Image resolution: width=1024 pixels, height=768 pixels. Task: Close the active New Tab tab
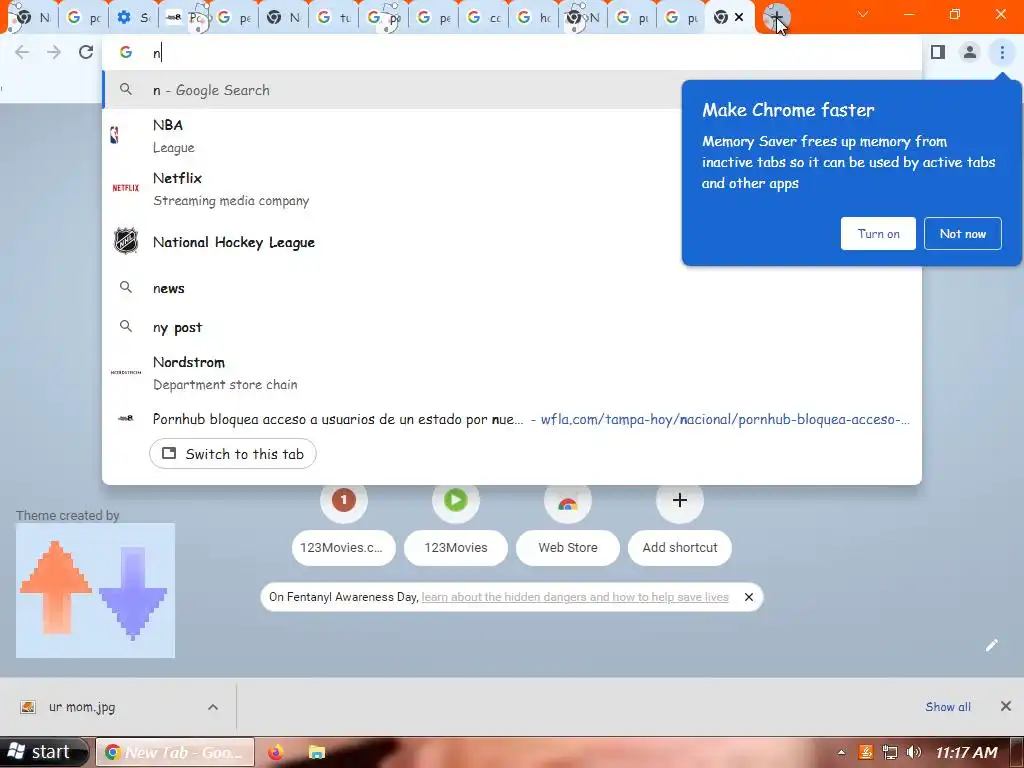click(x=739, y=18)
